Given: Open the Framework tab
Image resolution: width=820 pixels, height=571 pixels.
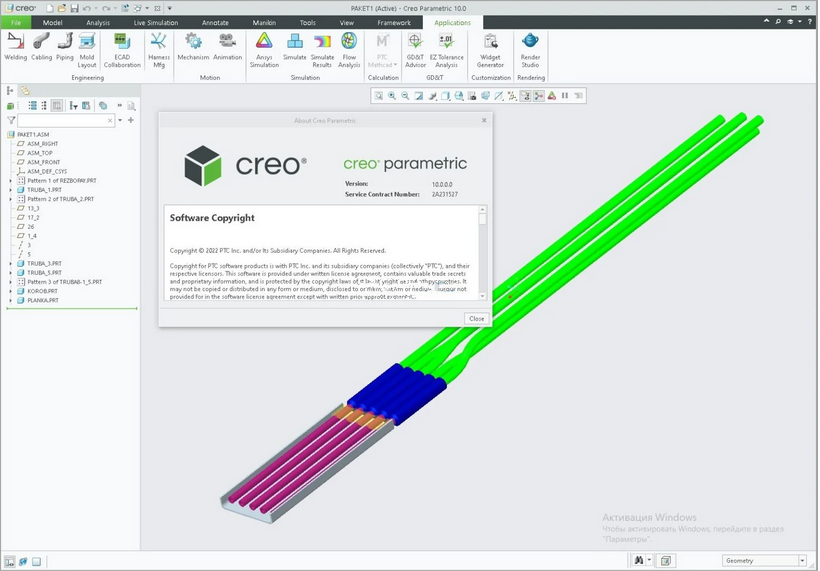Looking at the screenshot, I should pyautogui.click(x=394, y=22).
